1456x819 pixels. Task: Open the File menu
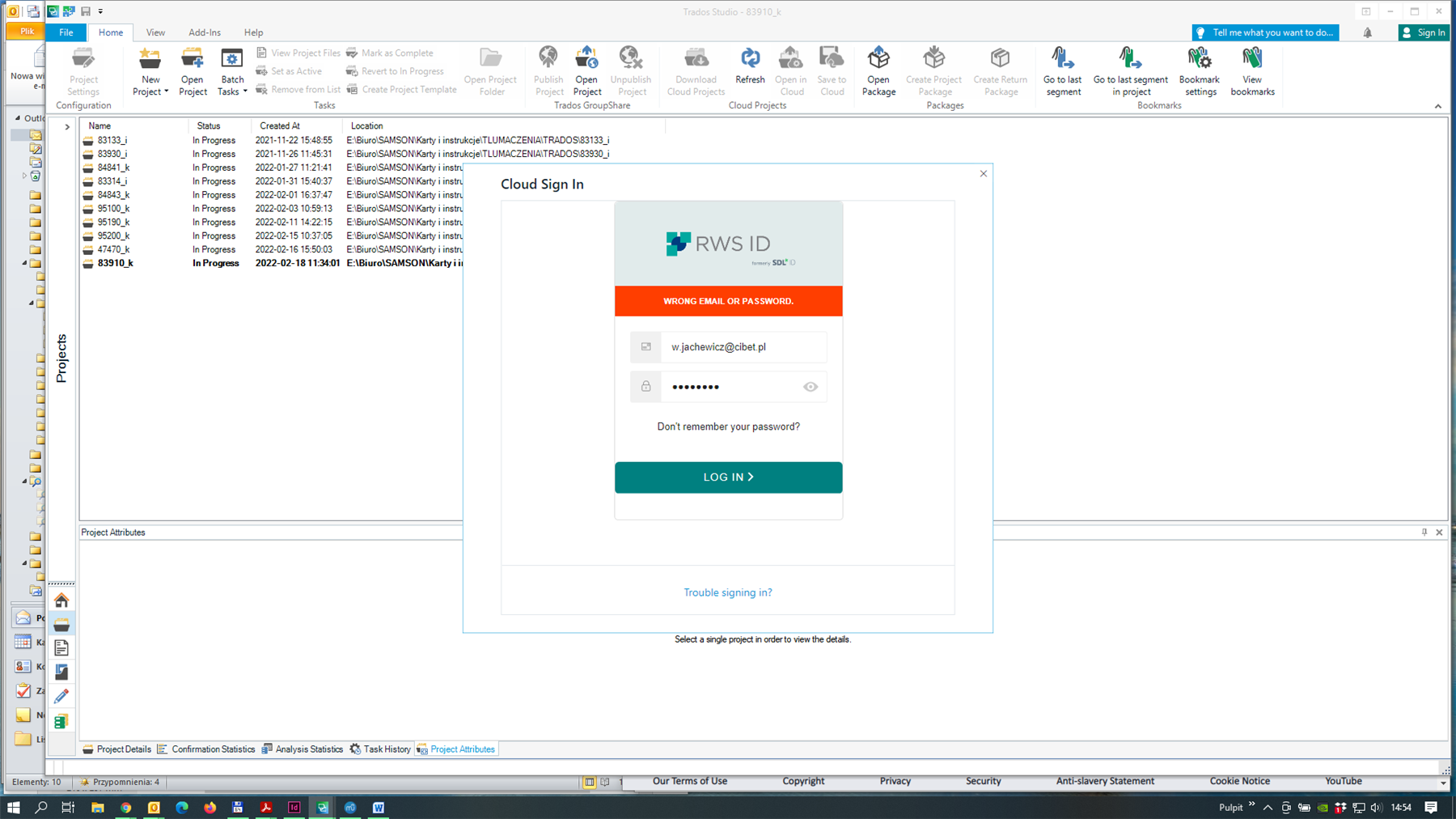pyautogui.click(x=66, y=32)
